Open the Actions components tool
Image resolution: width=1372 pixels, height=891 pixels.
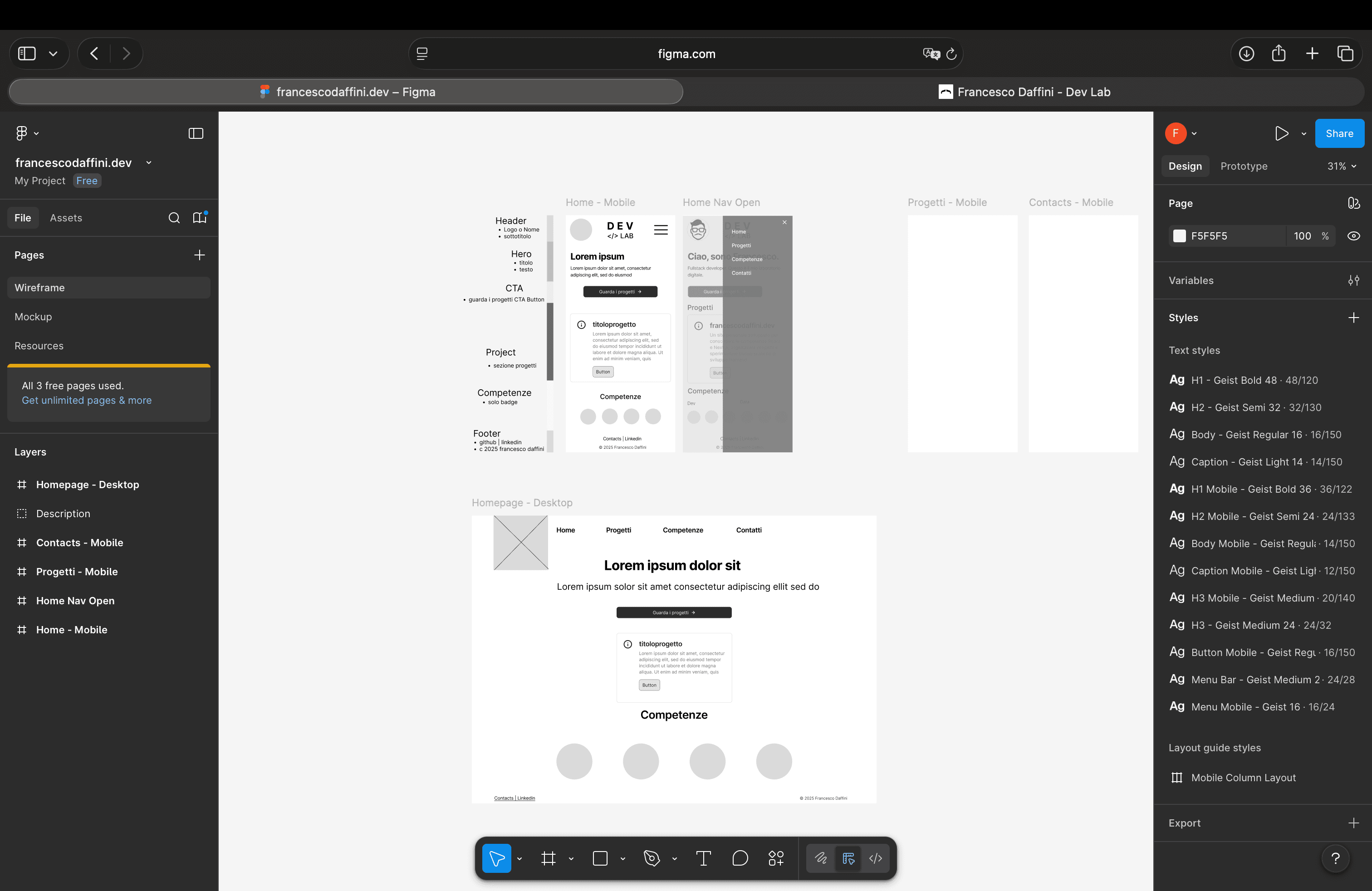(x=776, y=858)
